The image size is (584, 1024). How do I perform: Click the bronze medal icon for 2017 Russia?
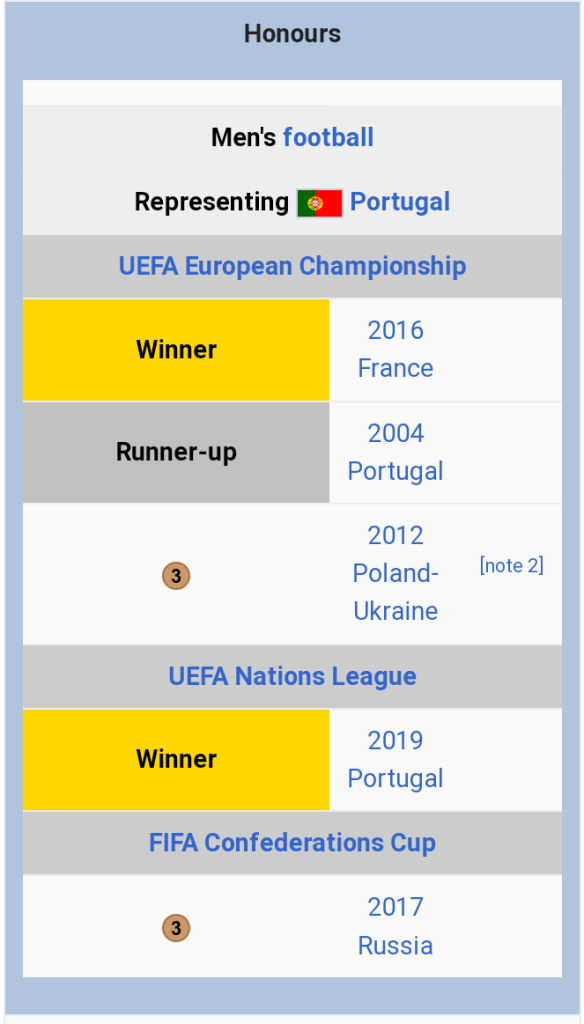coord(176,928)
